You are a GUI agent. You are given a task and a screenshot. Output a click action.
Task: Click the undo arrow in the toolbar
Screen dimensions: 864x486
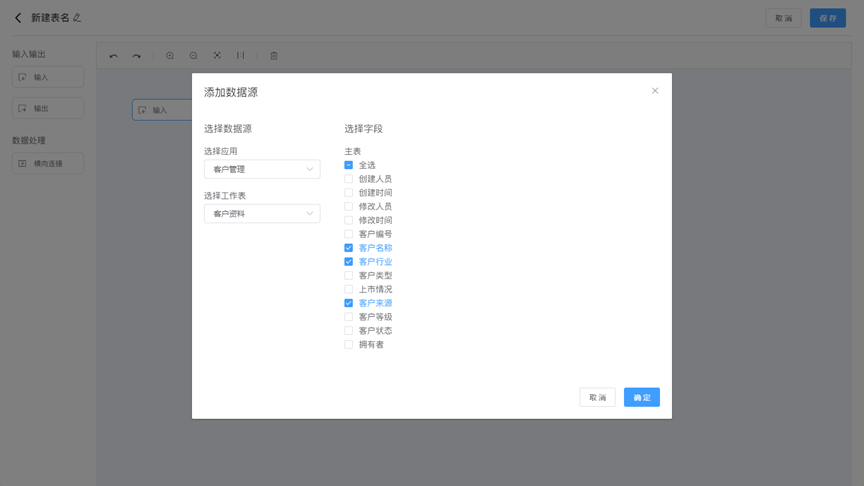click(113, 56)
